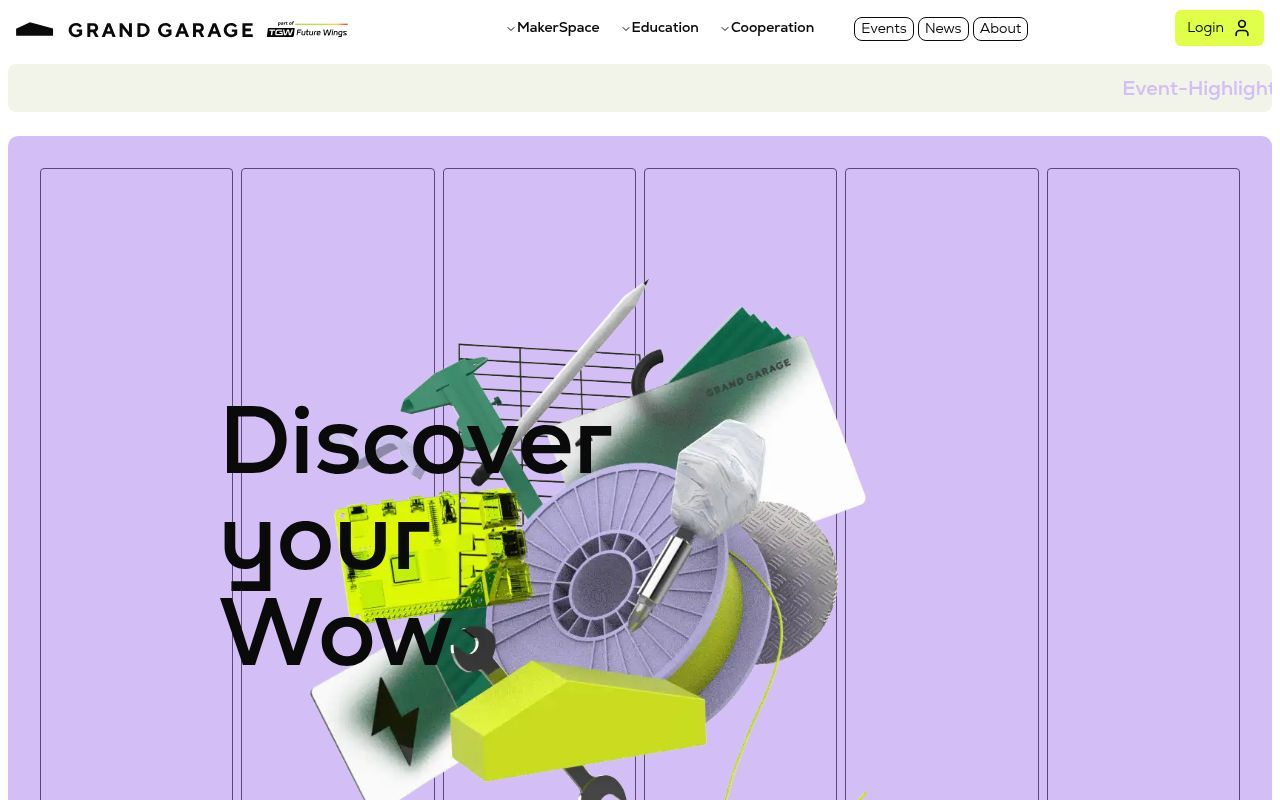Click the green circuit board graphic

coord(432,555)
